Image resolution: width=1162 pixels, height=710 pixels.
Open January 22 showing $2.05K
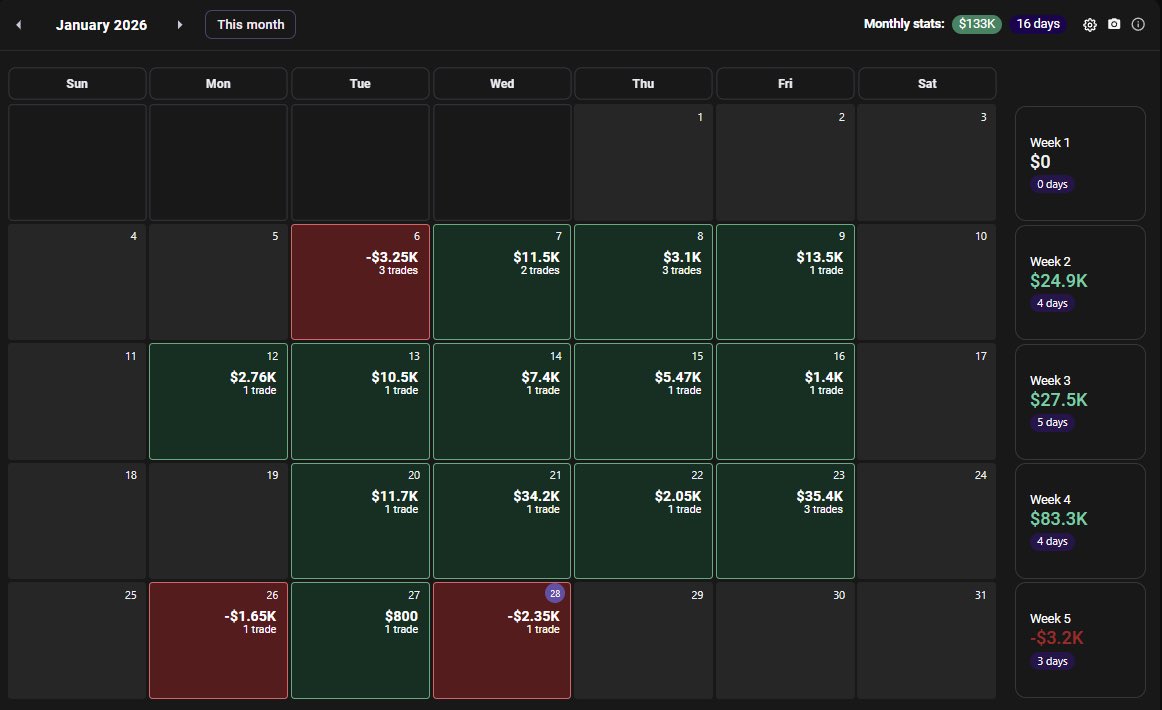click(643, 520)
